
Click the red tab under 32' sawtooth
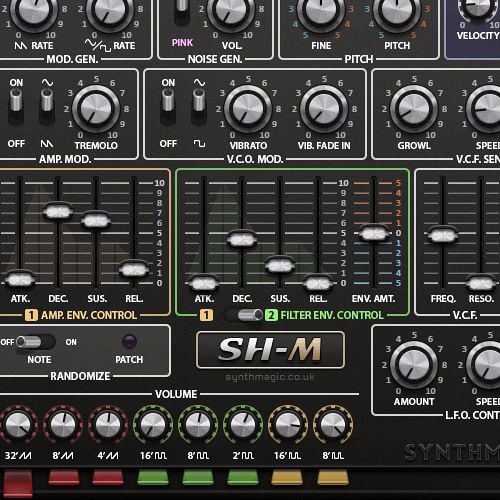(x=18, y=482)
